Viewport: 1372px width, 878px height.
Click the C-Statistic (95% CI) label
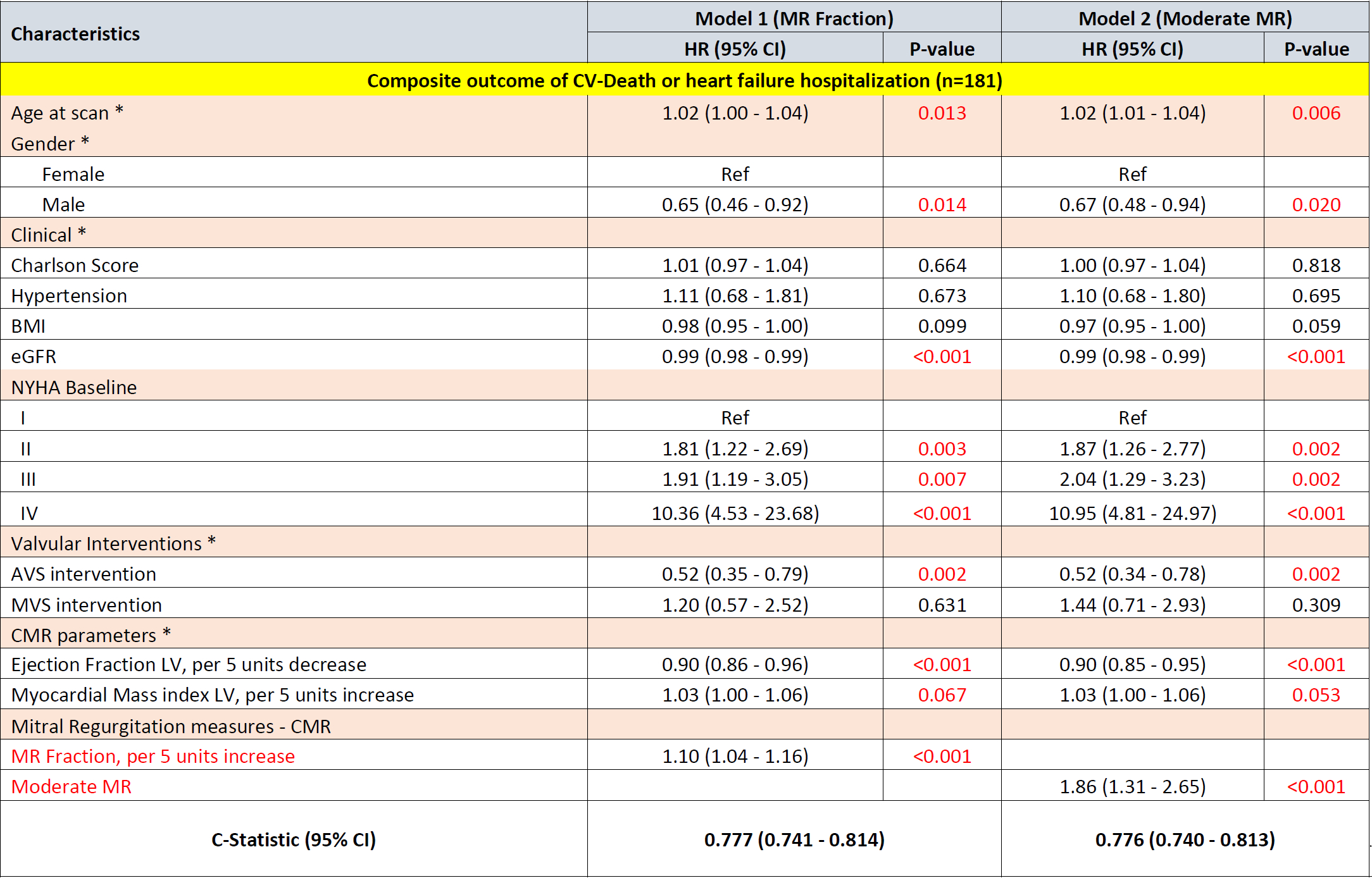(x=294, y=839)
